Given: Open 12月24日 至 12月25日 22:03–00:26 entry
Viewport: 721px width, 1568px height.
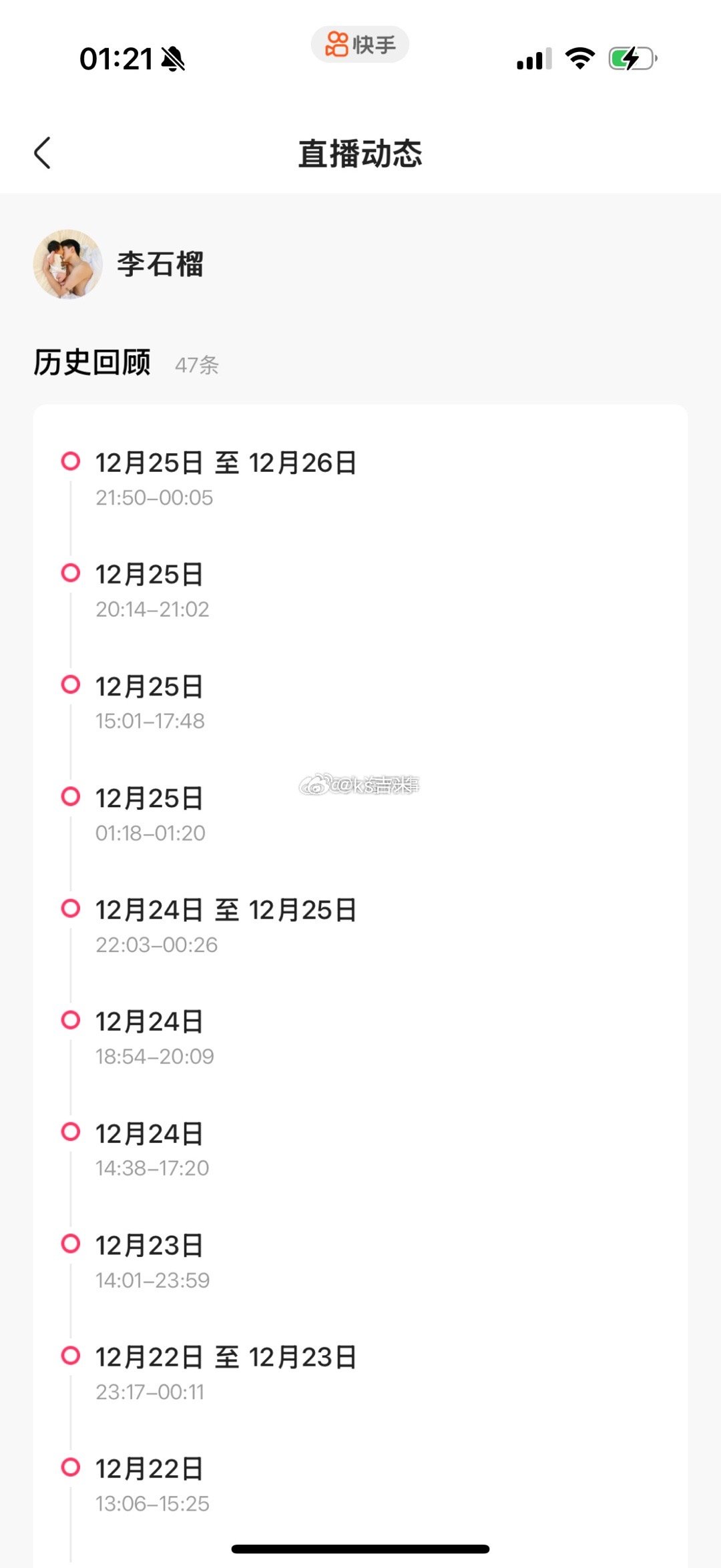Looking at the screenshot, I should [x=360, y=927].
